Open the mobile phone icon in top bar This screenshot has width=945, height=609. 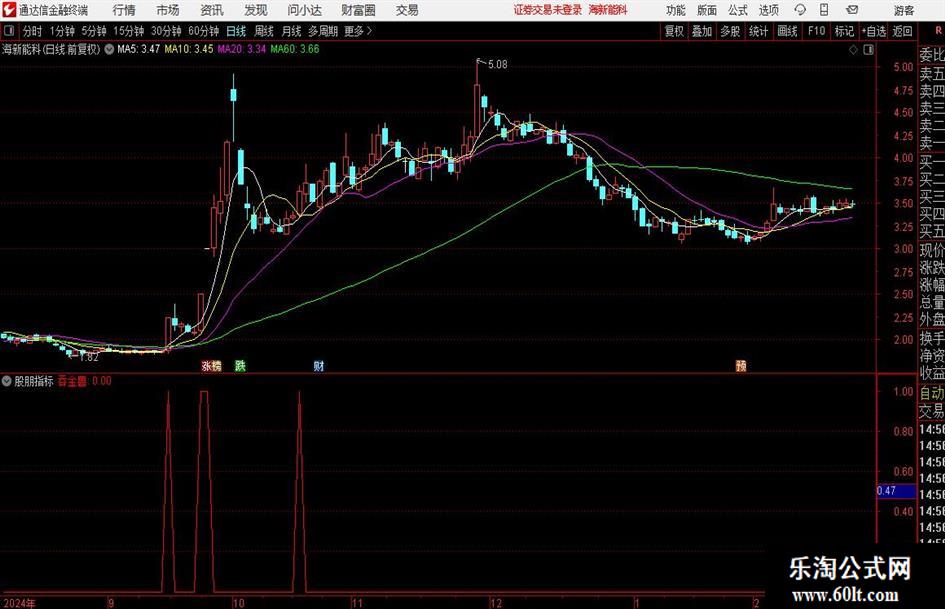[824, 10]
